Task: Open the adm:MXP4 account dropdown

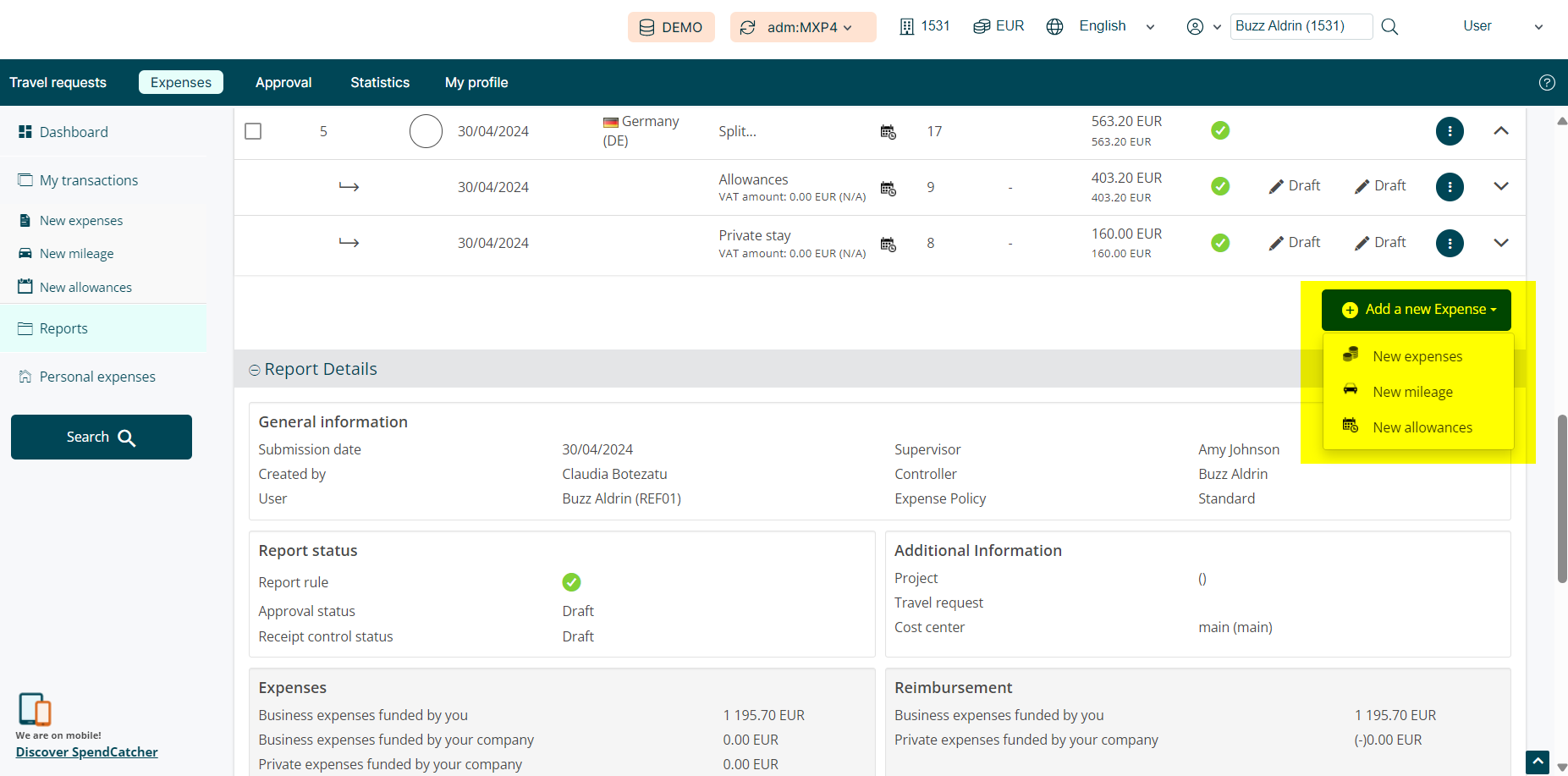Action: point(802,27)
